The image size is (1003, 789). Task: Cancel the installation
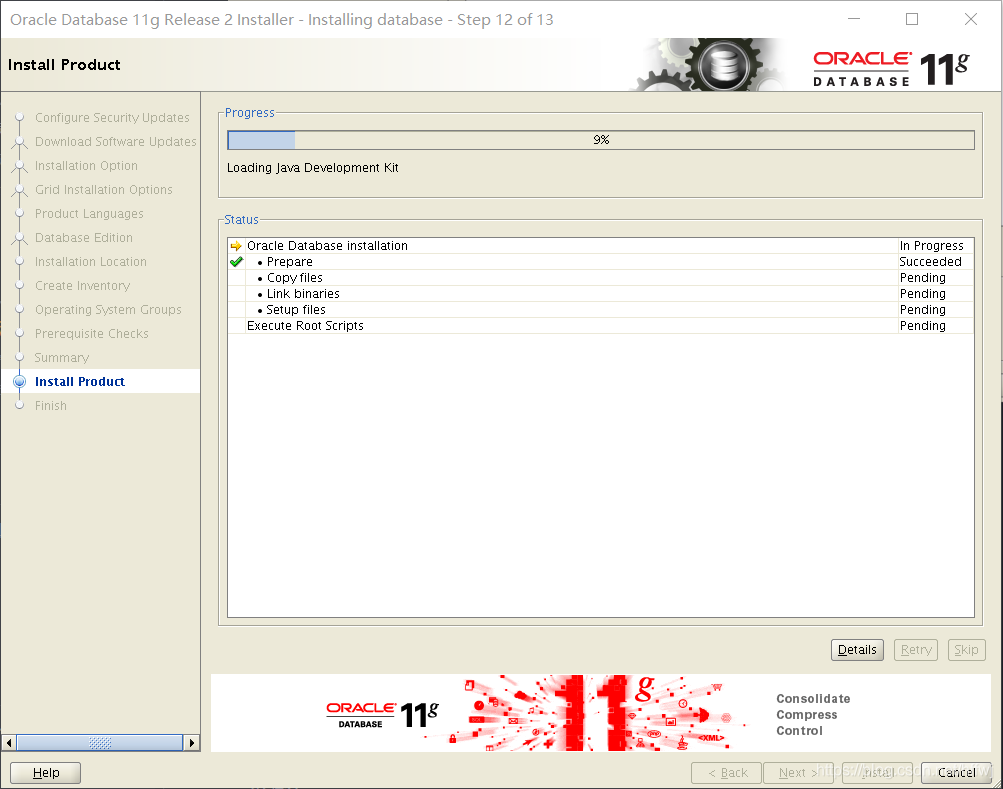[956, 772]
